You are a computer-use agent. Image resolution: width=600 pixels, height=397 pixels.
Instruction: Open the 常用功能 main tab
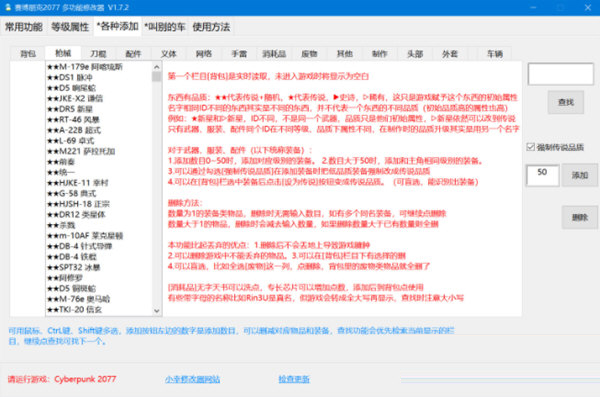24,27
